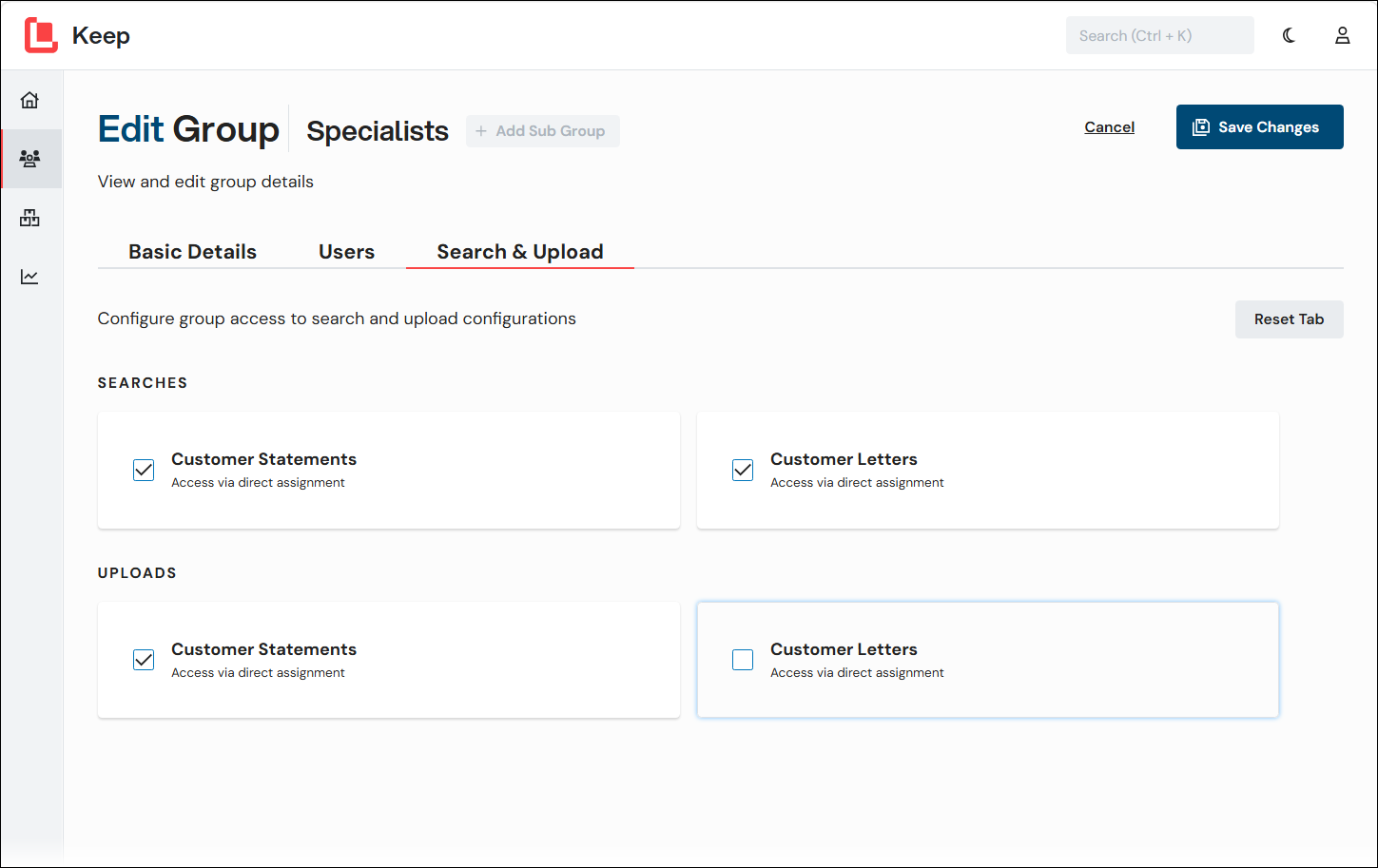Uncheck Customer Statements under Searches
Screen dimensions: 1378x868
point(144,470)
